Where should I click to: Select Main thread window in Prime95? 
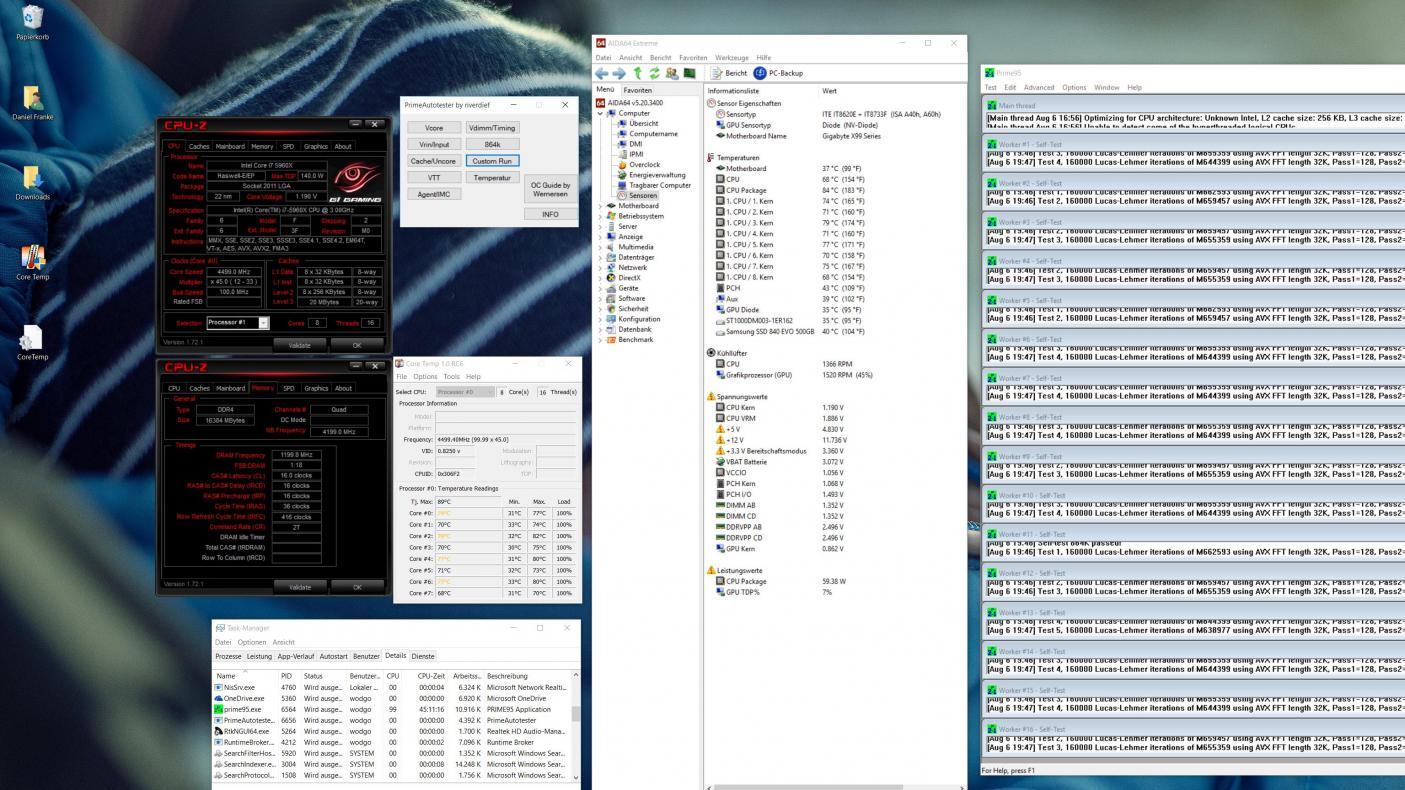[1194, 105]
